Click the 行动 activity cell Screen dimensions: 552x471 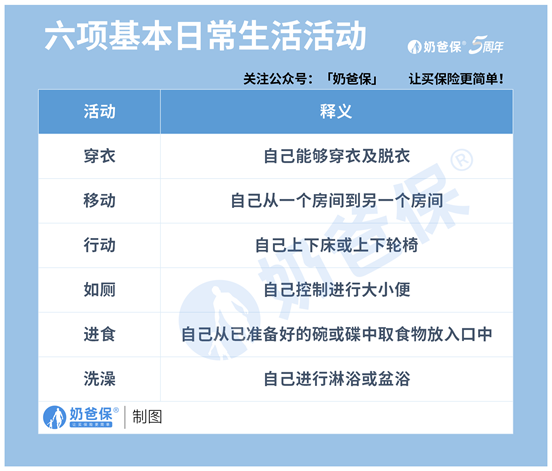pos(99,245)
